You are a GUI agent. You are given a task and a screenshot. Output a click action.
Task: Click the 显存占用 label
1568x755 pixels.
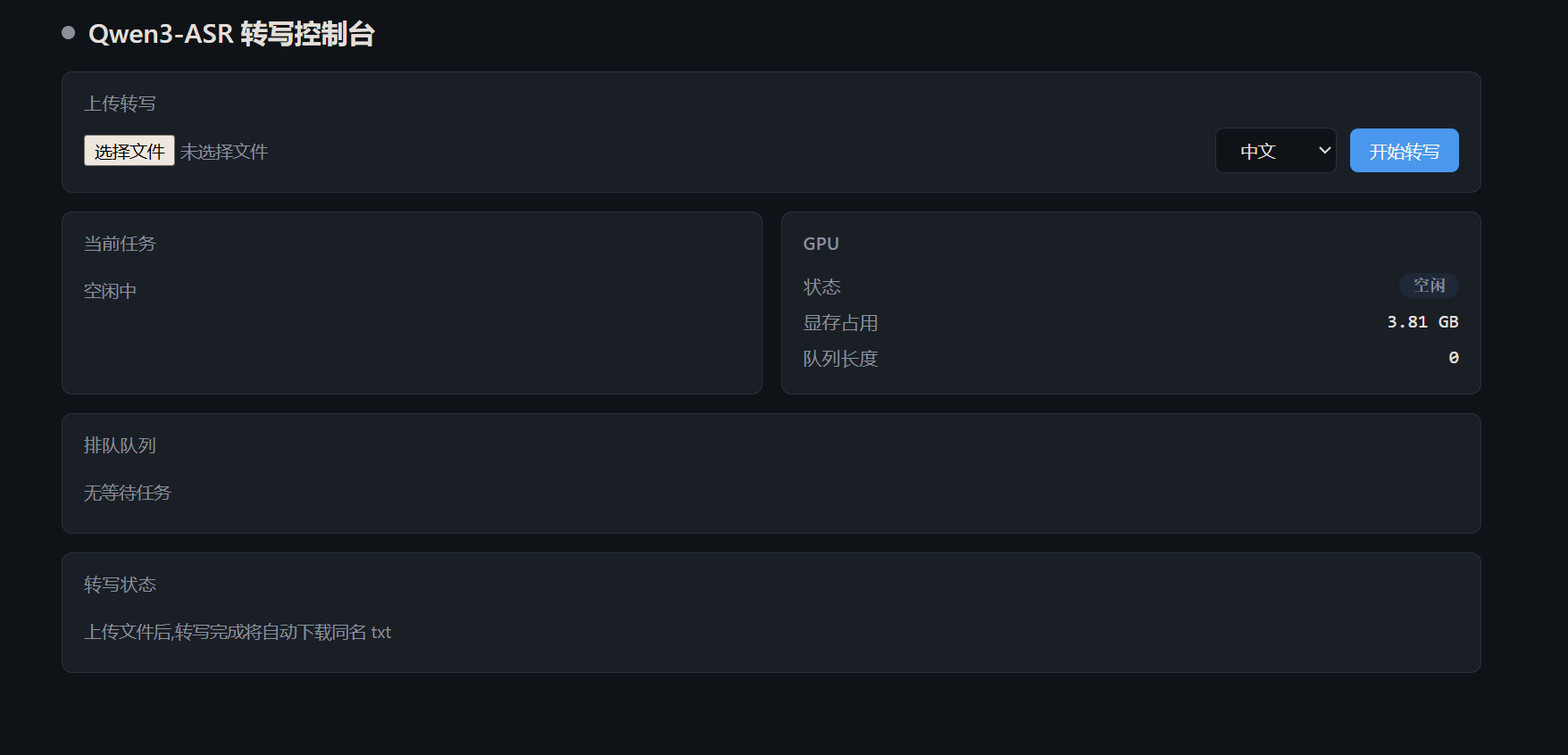(x=840, y=322)
